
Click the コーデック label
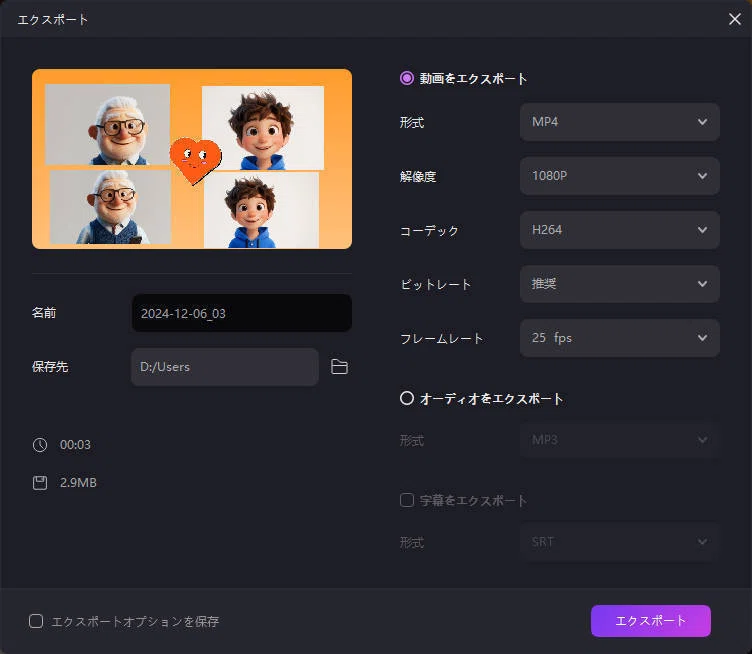(429, 231)
